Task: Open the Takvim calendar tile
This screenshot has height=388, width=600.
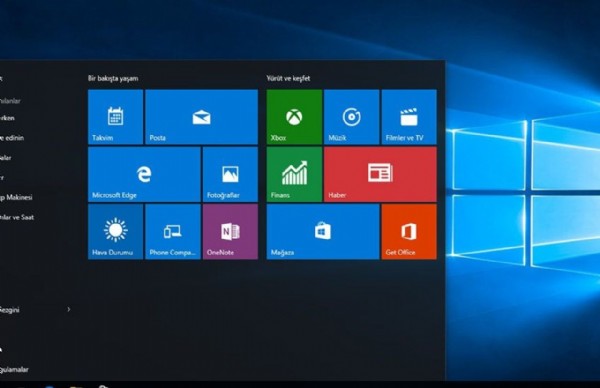Action: pos(116,117)
